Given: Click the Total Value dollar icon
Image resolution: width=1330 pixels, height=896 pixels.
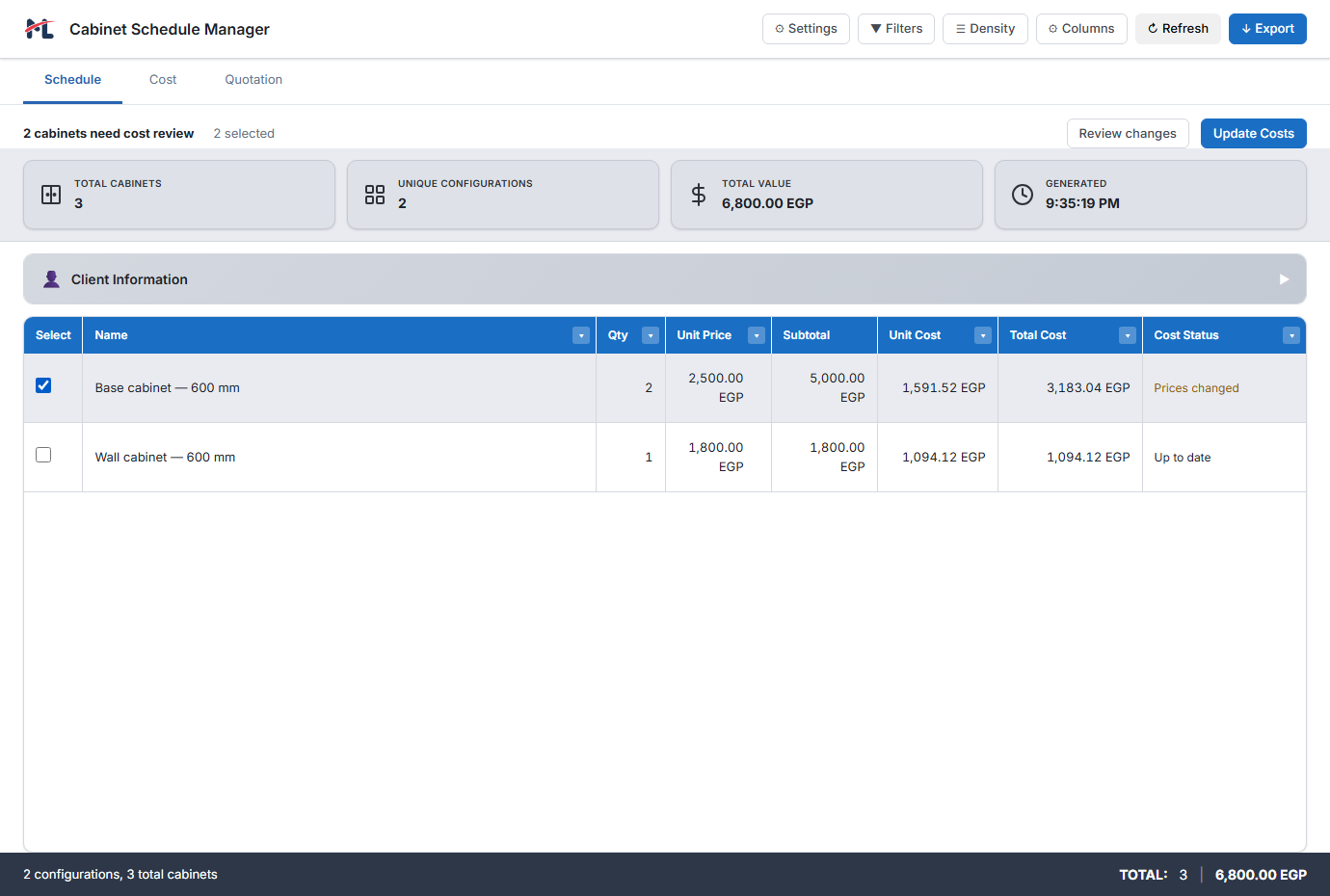Looking at the screenshot, I should pyautogui.click(x=699, y=195).
